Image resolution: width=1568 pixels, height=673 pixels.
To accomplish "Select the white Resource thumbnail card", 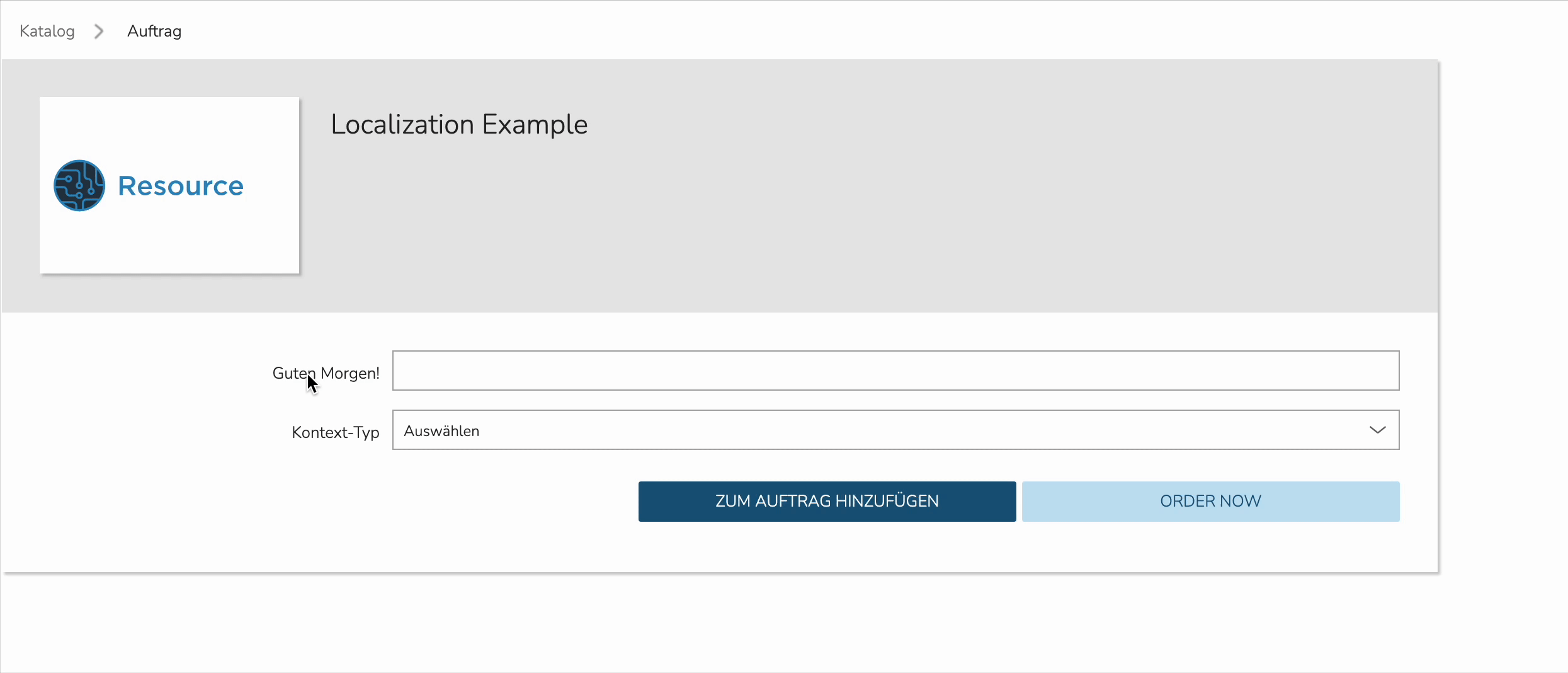I will pyautogui.click(x=169, y=185).
